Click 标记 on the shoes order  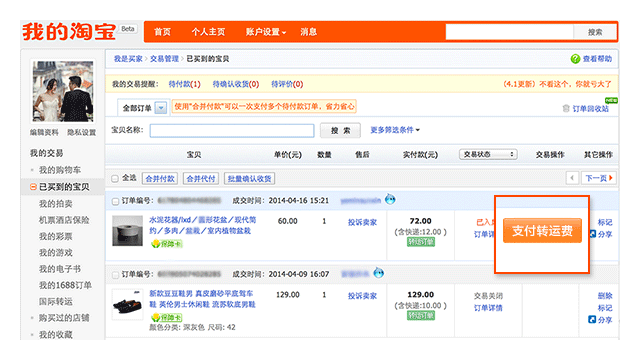click(x=605, y=308)
